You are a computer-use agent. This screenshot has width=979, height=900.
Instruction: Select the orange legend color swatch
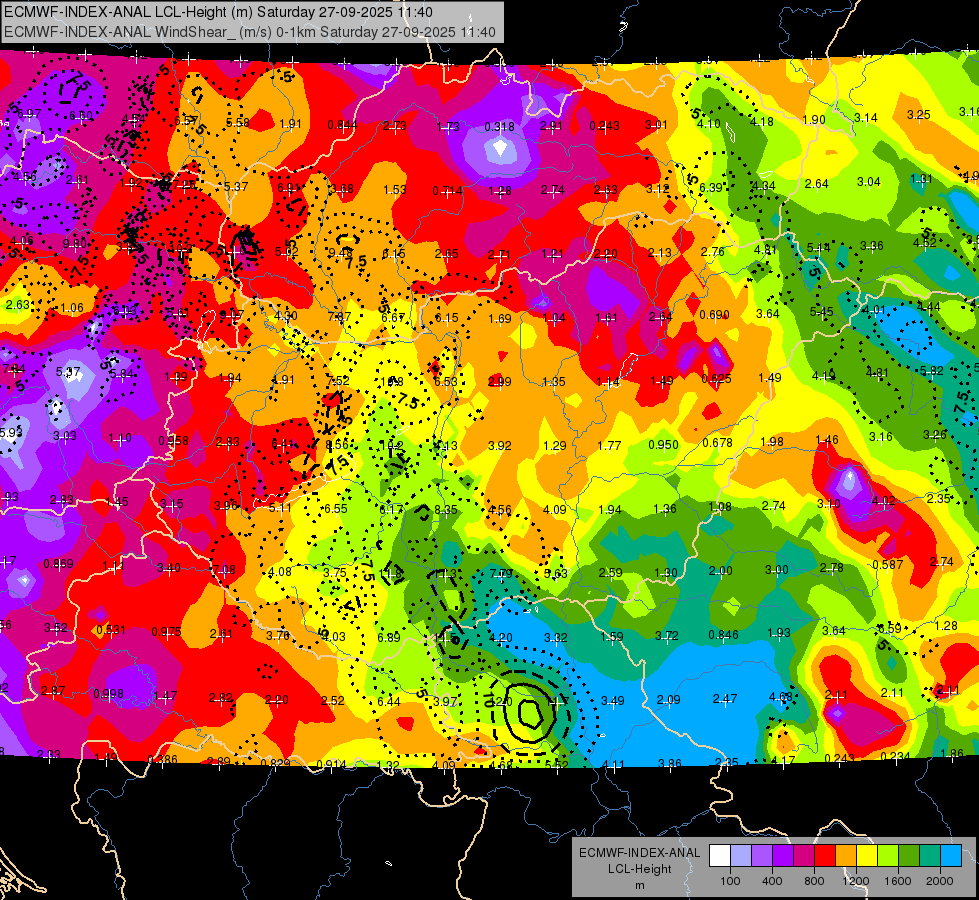pyautogui.click(x=846, y=856)
